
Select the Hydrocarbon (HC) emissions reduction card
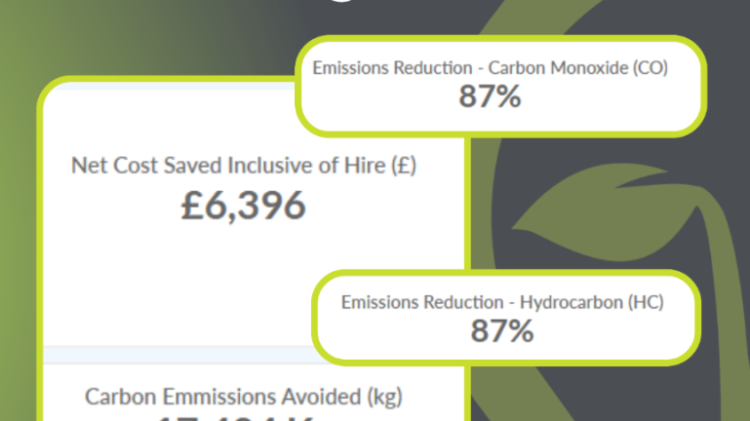point(506,318)
